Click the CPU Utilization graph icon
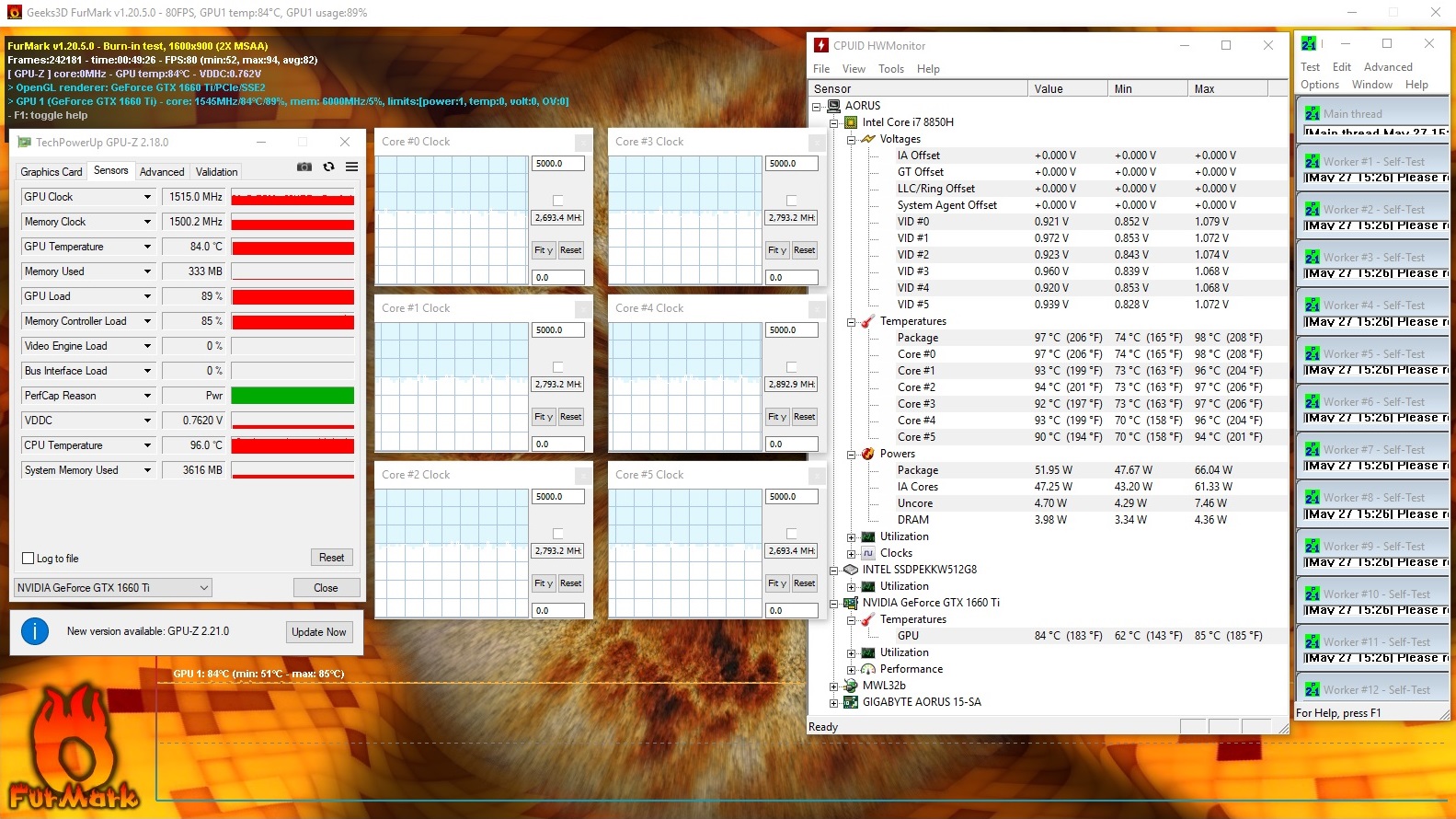Screen dimensions: 1456x819 [868, 536]
